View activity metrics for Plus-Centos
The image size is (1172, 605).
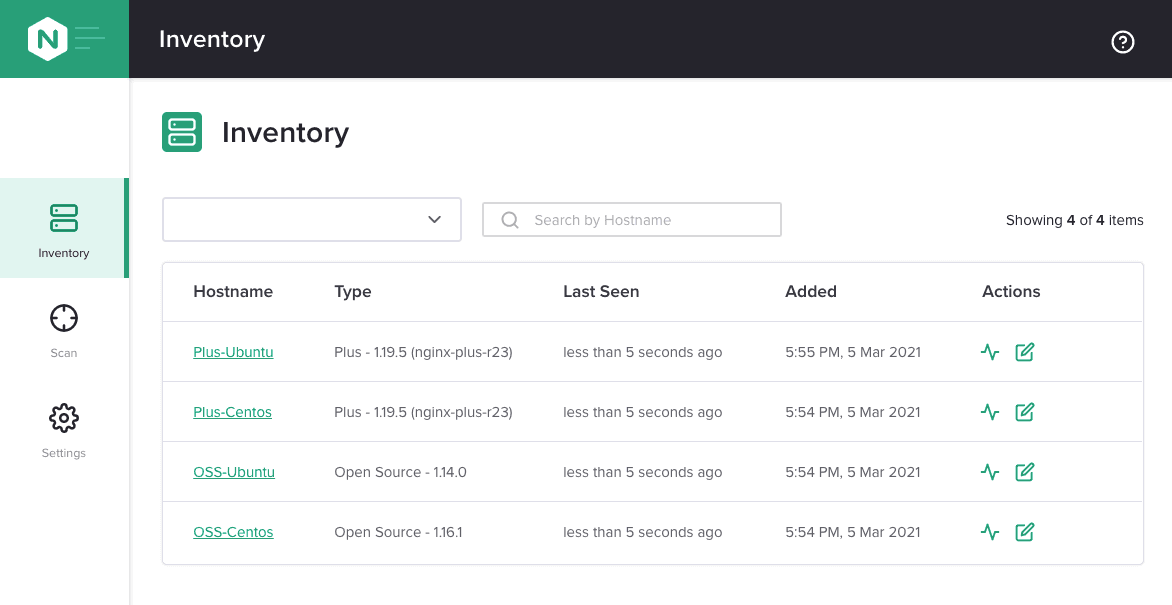click(x=990, y=412)
